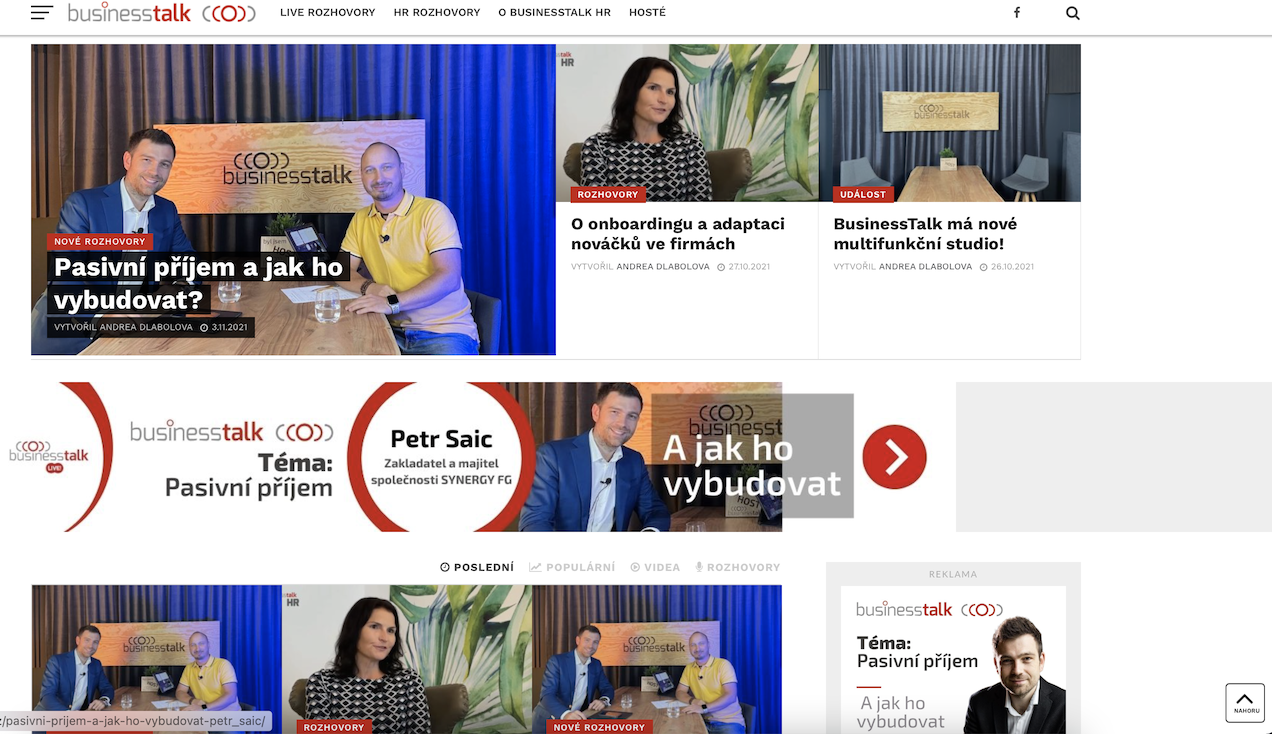Image resolution: width=1272 pixels, height=734 pixels.
Task: Click author Andrea Dlabolova under onboarding article
Action: tap(663, 267)
